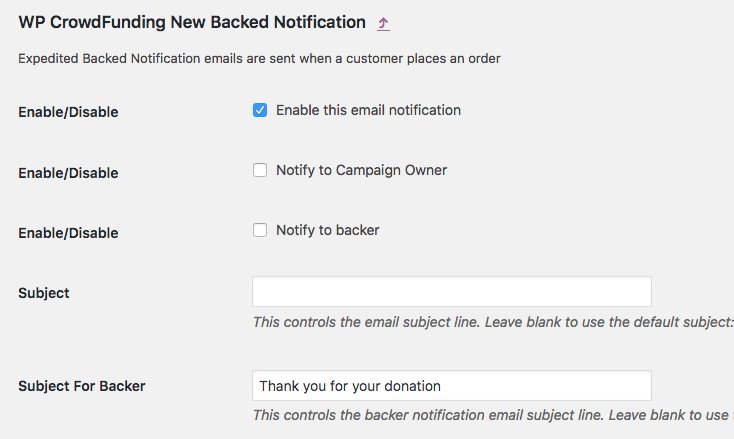Click the 'Enable this email notification' label text

pos(368,110)
